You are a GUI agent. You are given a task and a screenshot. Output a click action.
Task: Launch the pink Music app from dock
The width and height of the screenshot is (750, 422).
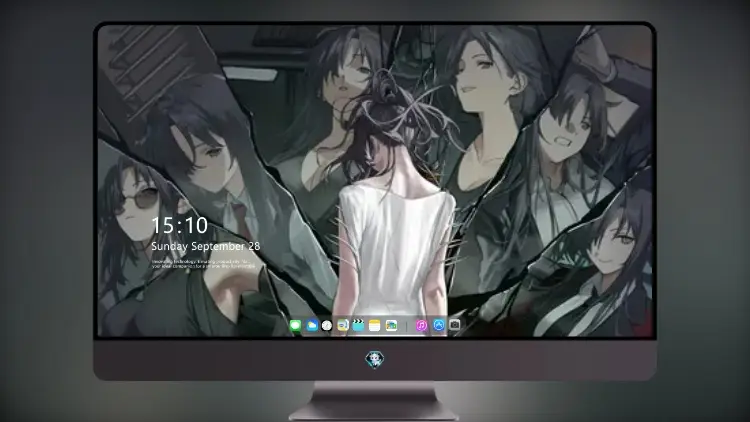click(x=421, y=326)
